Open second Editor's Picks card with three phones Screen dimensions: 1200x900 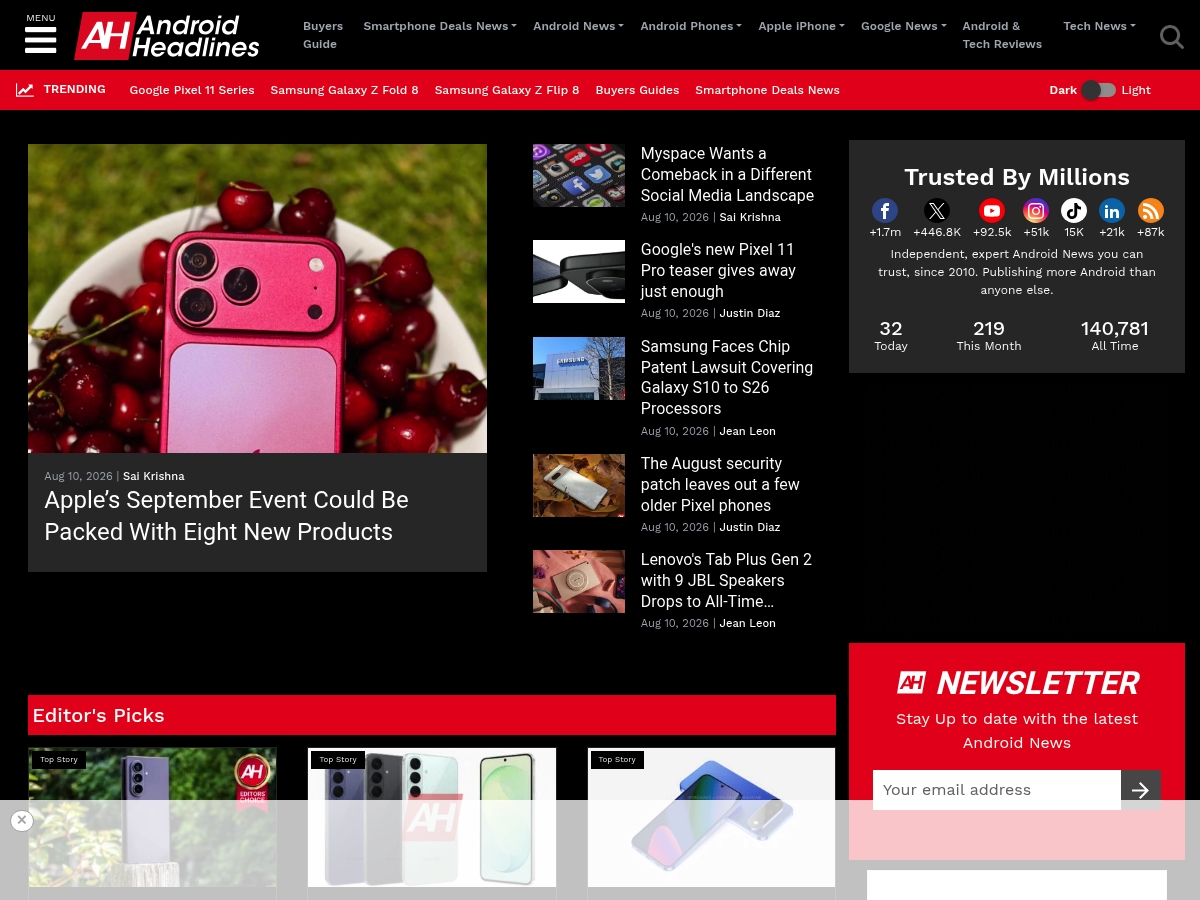tap(432, 817)
